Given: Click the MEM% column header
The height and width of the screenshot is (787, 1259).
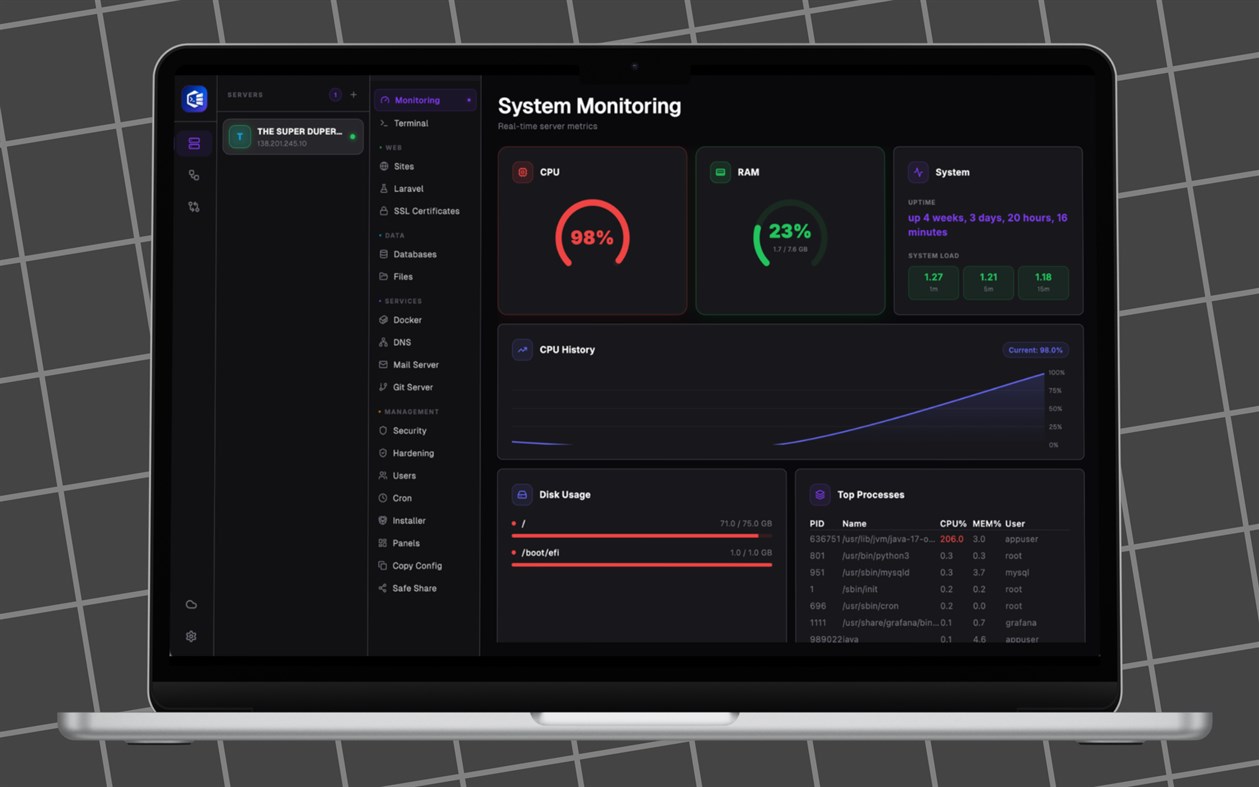Looking at the screenshot, I should [x=987, y=524].
